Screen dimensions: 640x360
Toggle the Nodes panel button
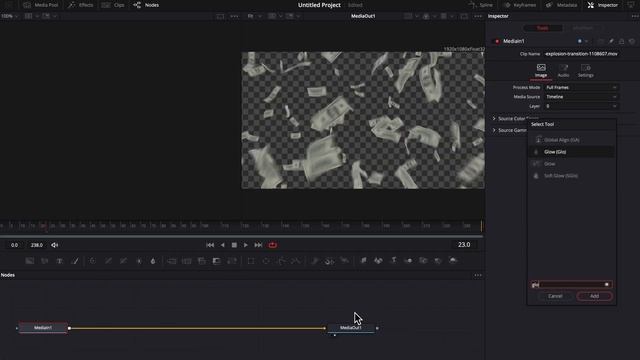[x=146, y=5]
